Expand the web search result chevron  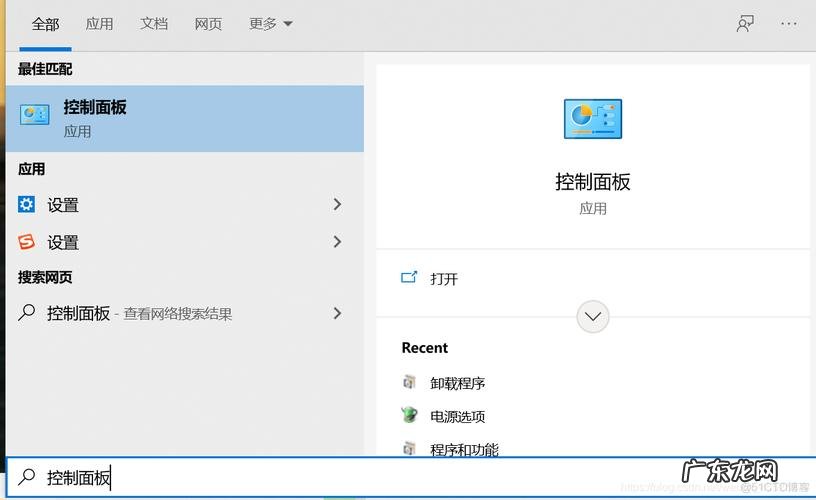click(337, 313)
